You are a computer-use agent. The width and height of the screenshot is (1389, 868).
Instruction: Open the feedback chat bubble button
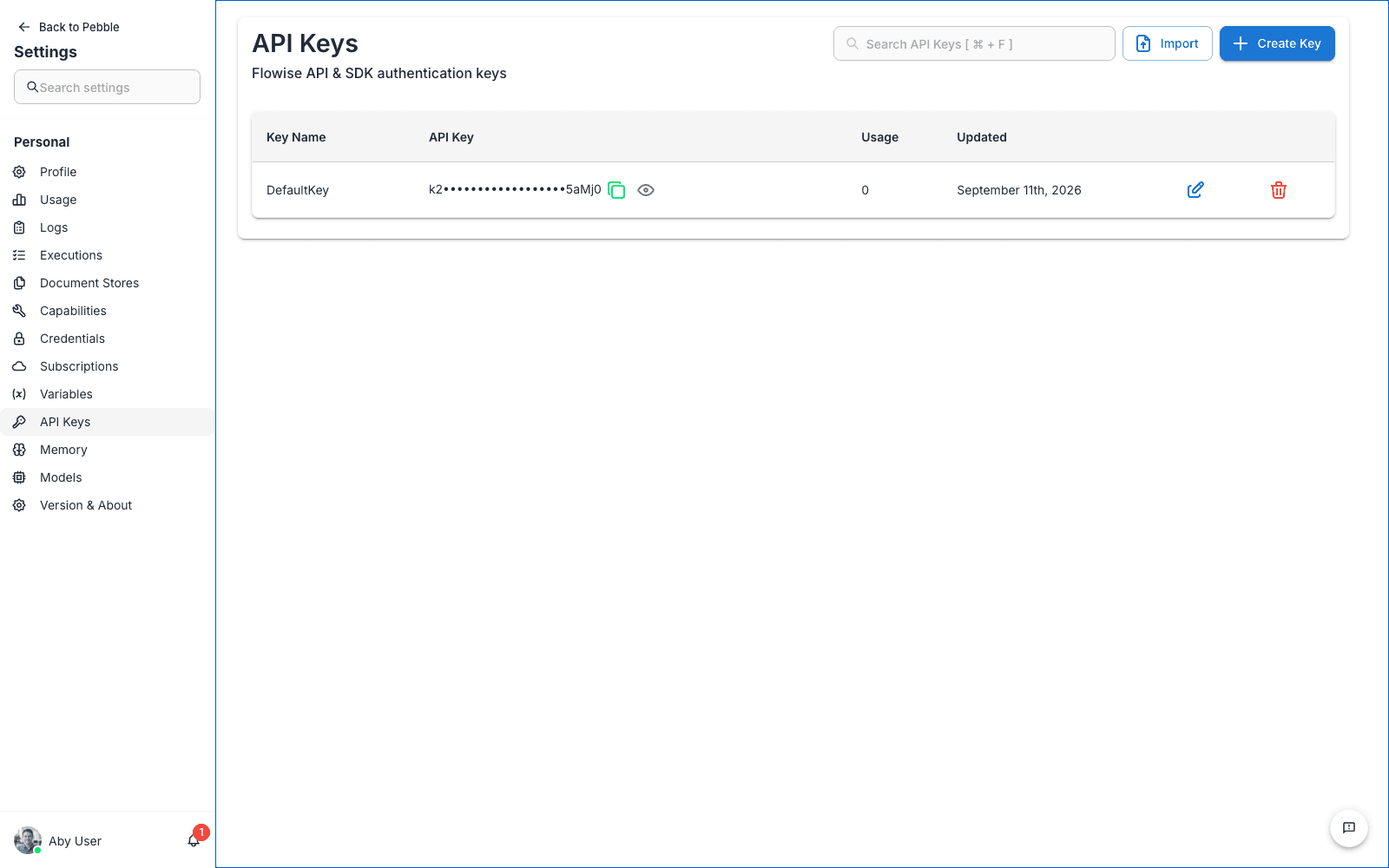(1349, 828)
